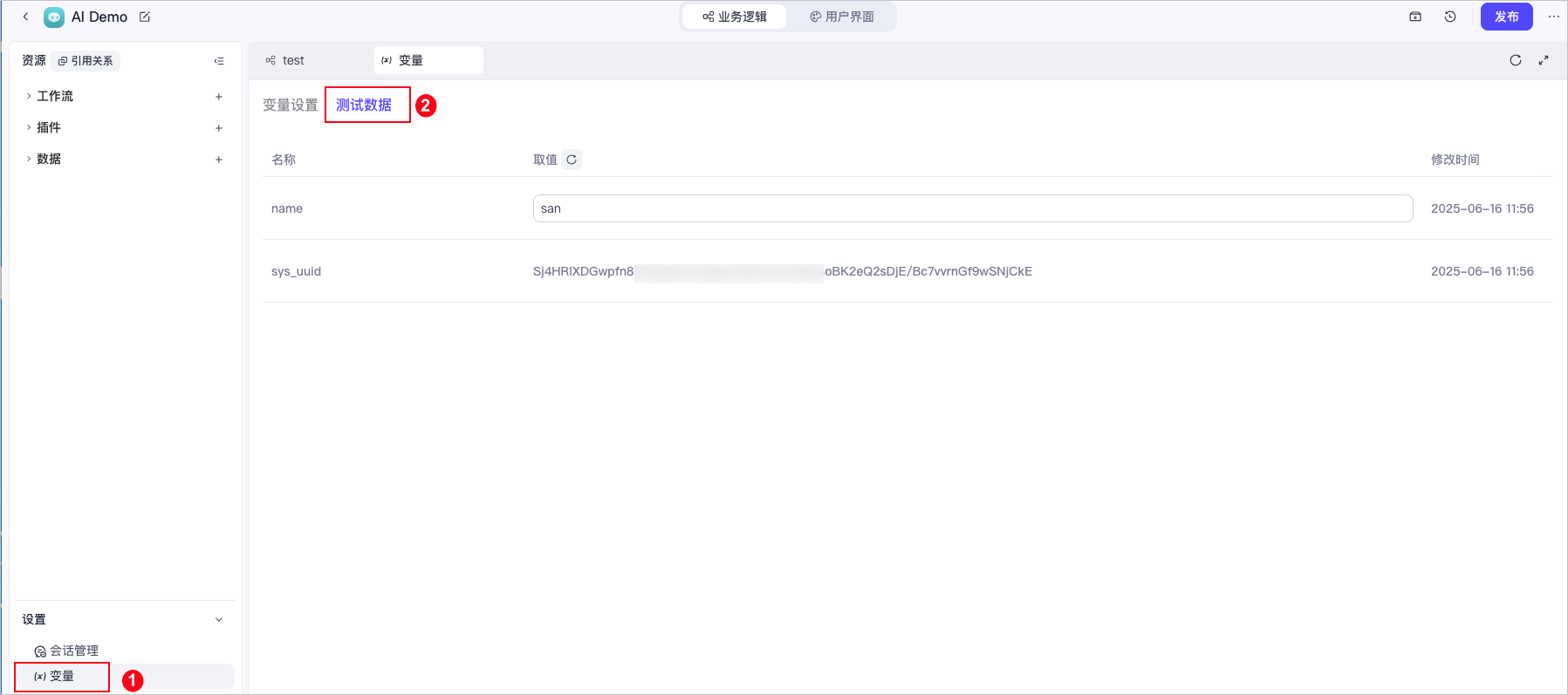This screenshot has height=695, width=1568.
Task: Refresh the variable tab content
Action: [1516, 60]
